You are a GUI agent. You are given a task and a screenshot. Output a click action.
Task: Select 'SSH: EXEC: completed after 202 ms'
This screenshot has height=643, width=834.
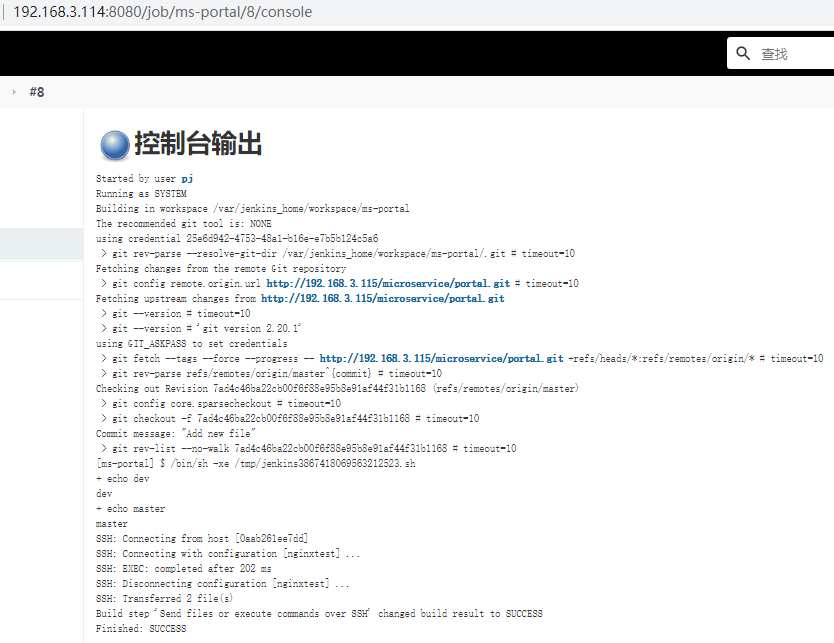184,569
